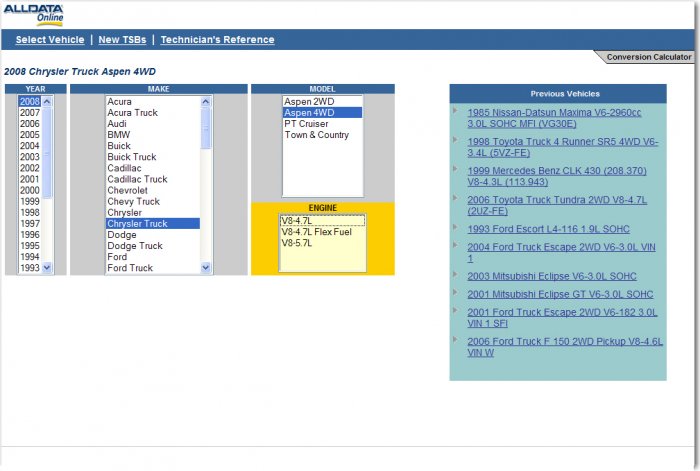The height and width of the screenshot is (471, 700).
Task: Select year 1999
Action: point(29,201)
